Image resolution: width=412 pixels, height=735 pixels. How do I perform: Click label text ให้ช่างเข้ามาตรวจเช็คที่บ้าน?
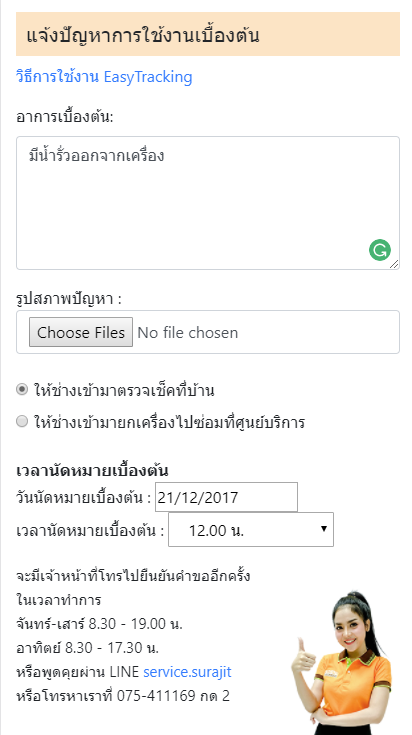[124, 390]
